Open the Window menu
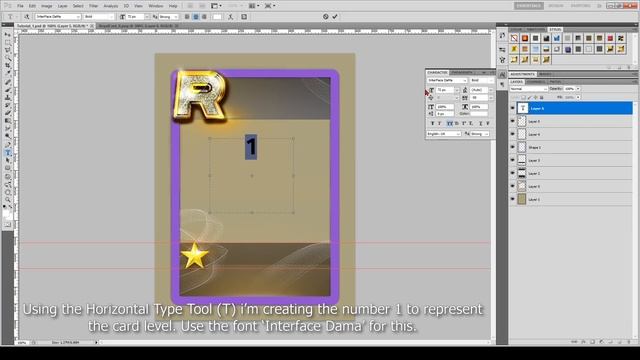This screenshot has width=640, height=360. coord(156,6)
